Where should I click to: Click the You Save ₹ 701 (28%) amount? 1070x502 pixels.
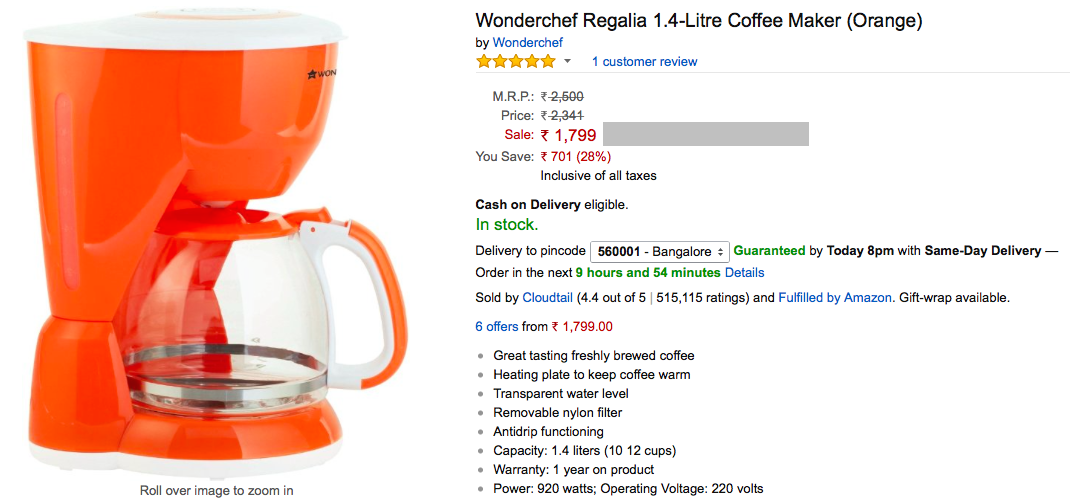pos(575,156)
